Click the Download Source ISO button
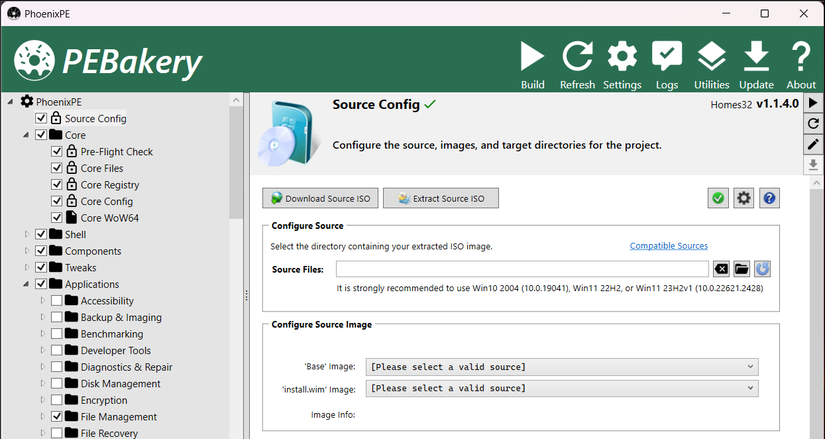Screen dimensions: 825x439 click(319, 198)
